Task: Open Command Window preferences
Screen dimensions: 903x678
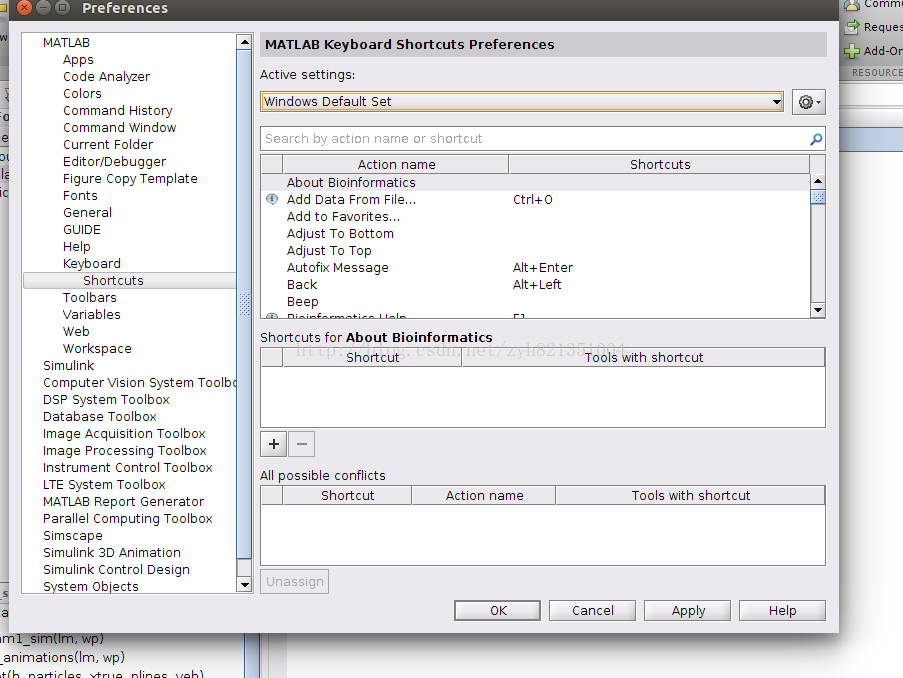Action: [119, 127]
